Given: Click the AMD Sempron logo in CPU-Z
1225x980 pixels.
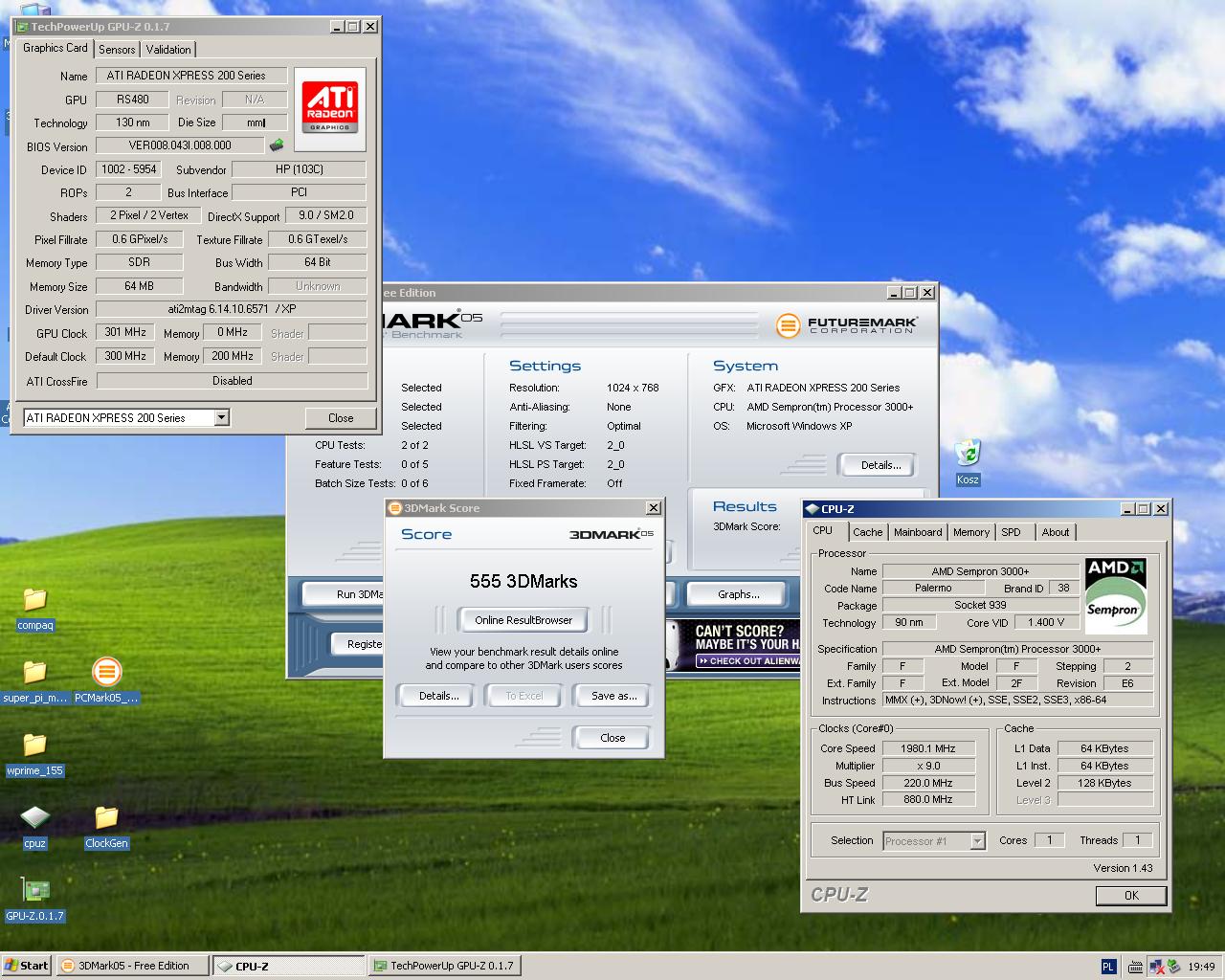Looking at the screenshot, I should pyautogui.click(x=1116, y=596).
